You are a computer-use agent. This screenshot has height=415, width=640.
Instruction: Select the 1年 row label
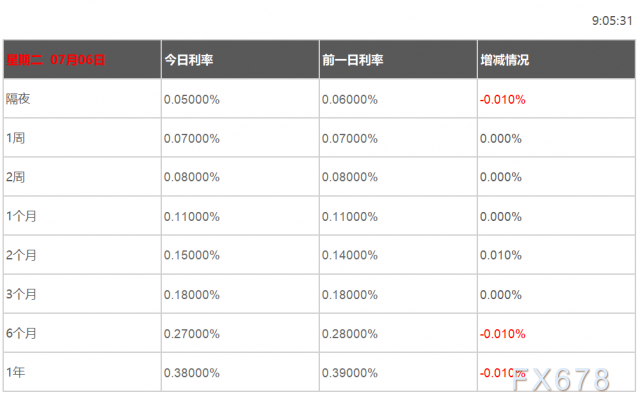pos(16,372)
